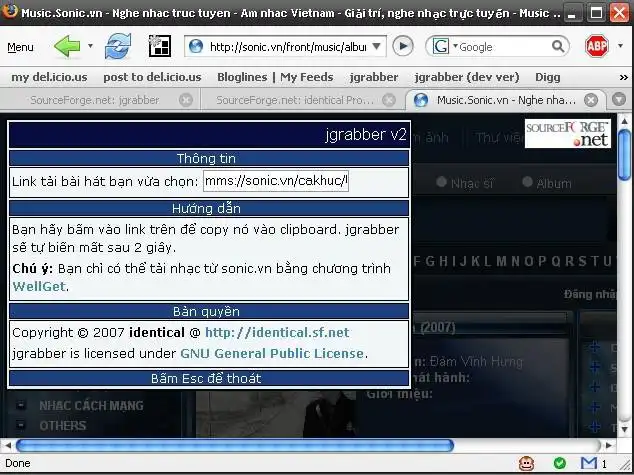Viewport: 634px width, 475px height.
Task: Click the album year (2007) heading
Action: [437, 327]
